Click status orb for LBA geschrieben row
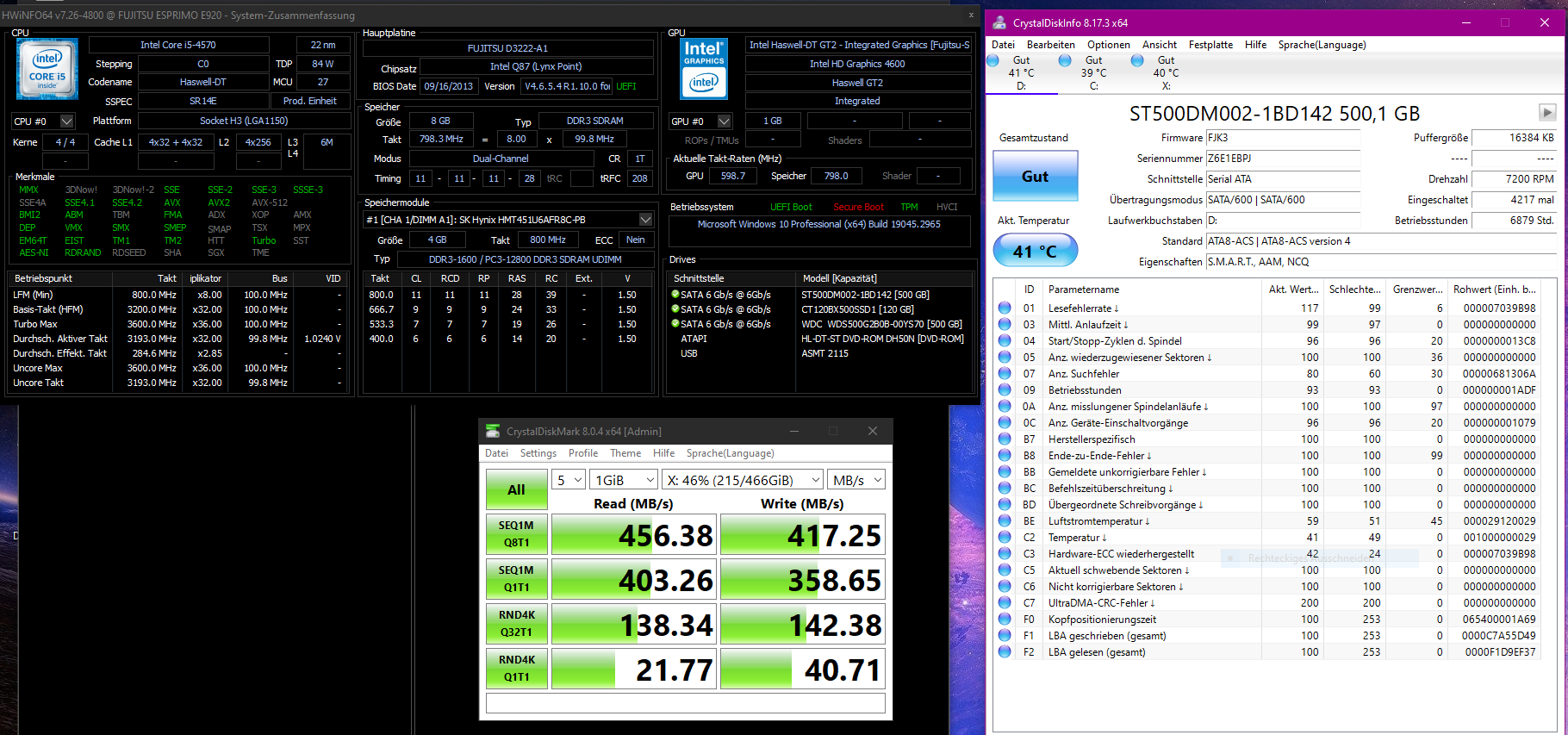1568x735 pixels. click(1005, 635)
